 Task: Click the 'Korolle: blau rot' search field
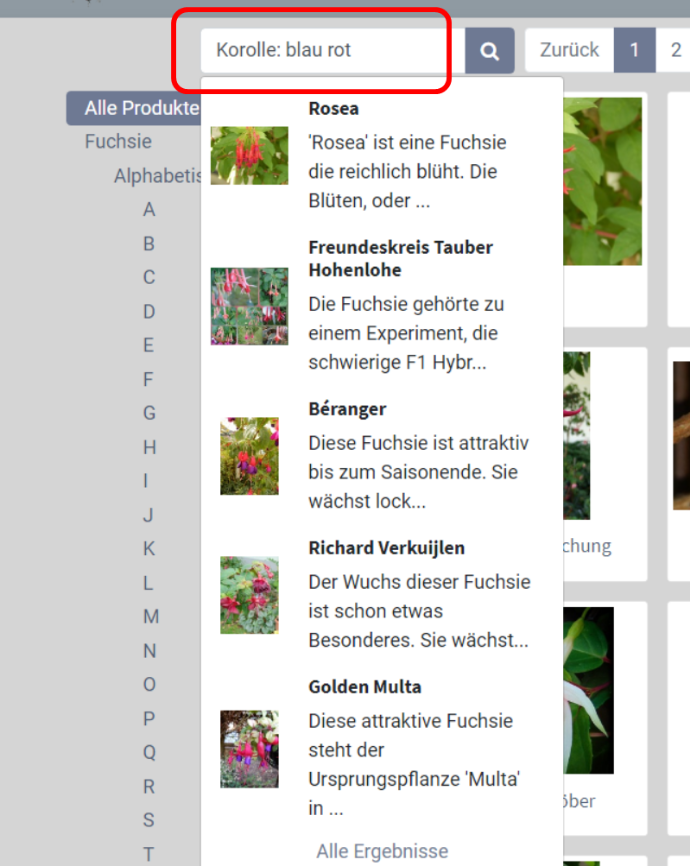coord(333,50)
